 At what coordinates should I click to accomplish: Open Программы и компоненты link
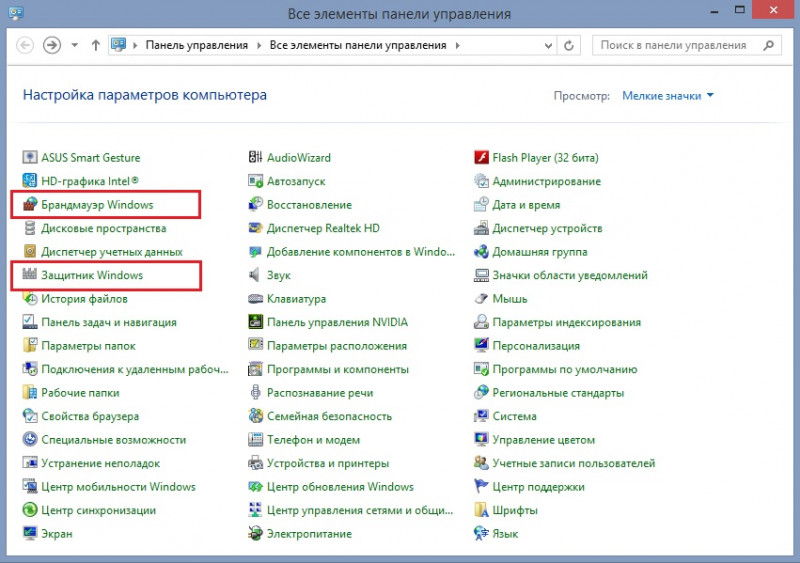[338, 369]
